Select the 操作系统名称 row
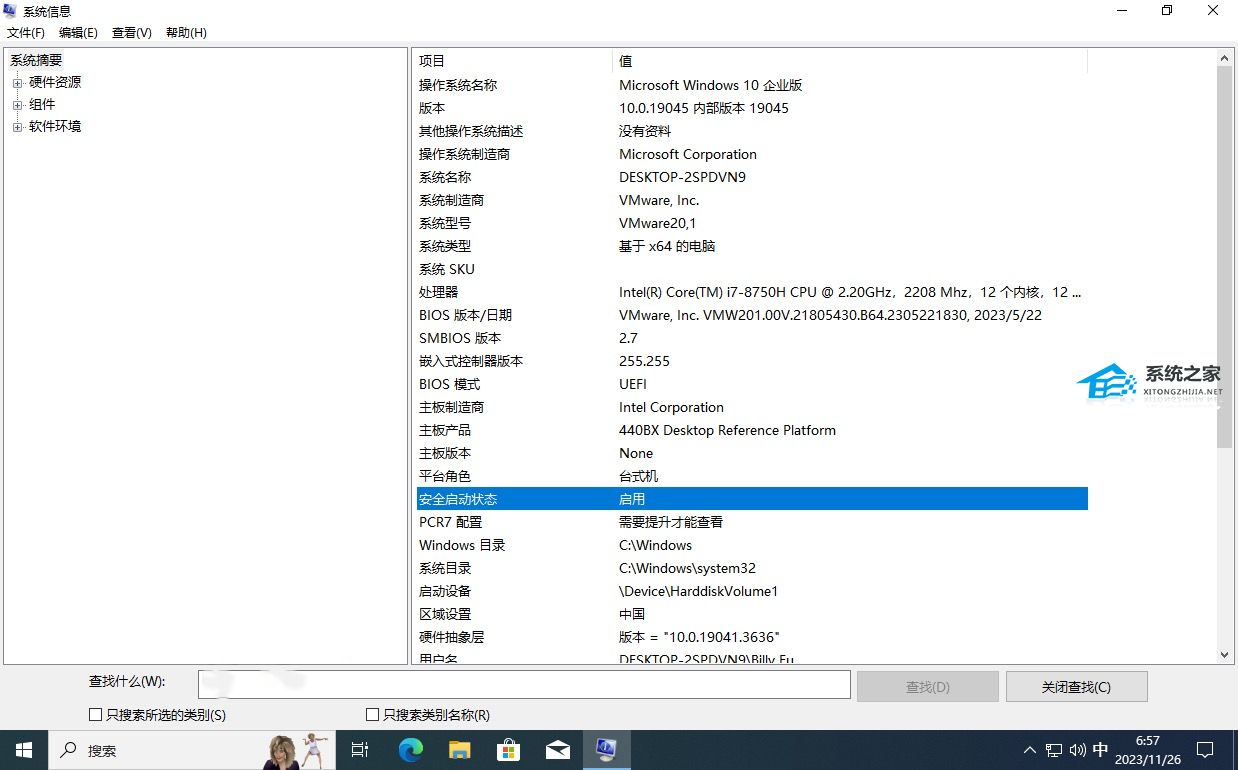1238x770 pixels. 751,85
